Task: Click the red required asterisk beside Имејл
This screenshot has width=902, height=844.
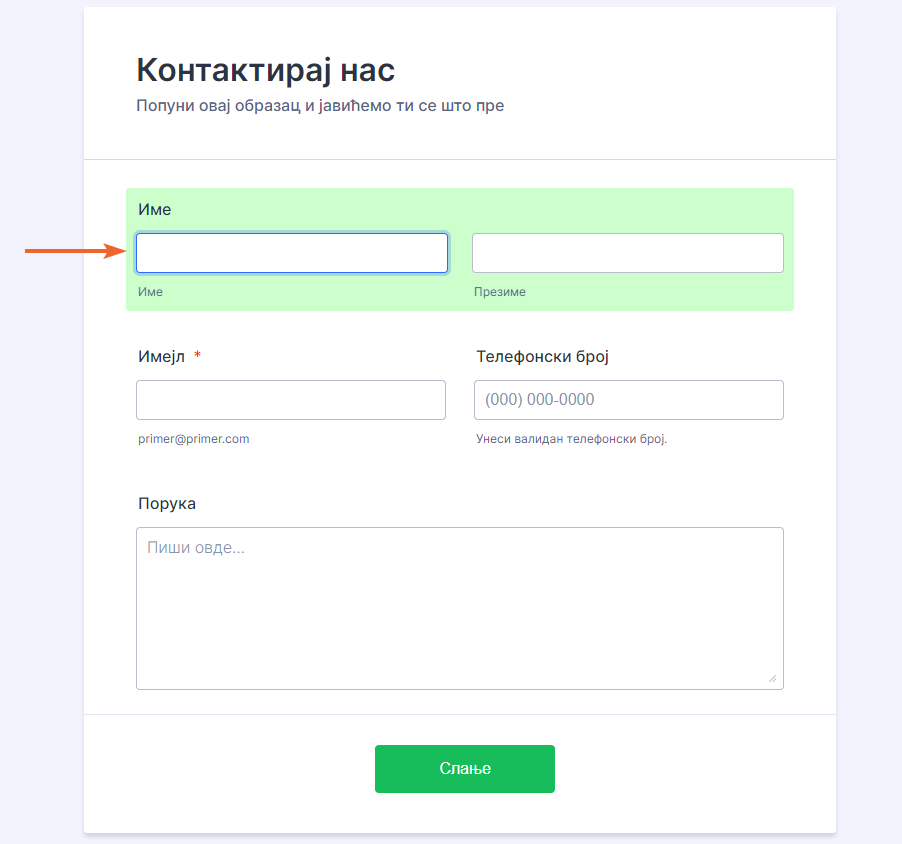Action: point(198,357)
